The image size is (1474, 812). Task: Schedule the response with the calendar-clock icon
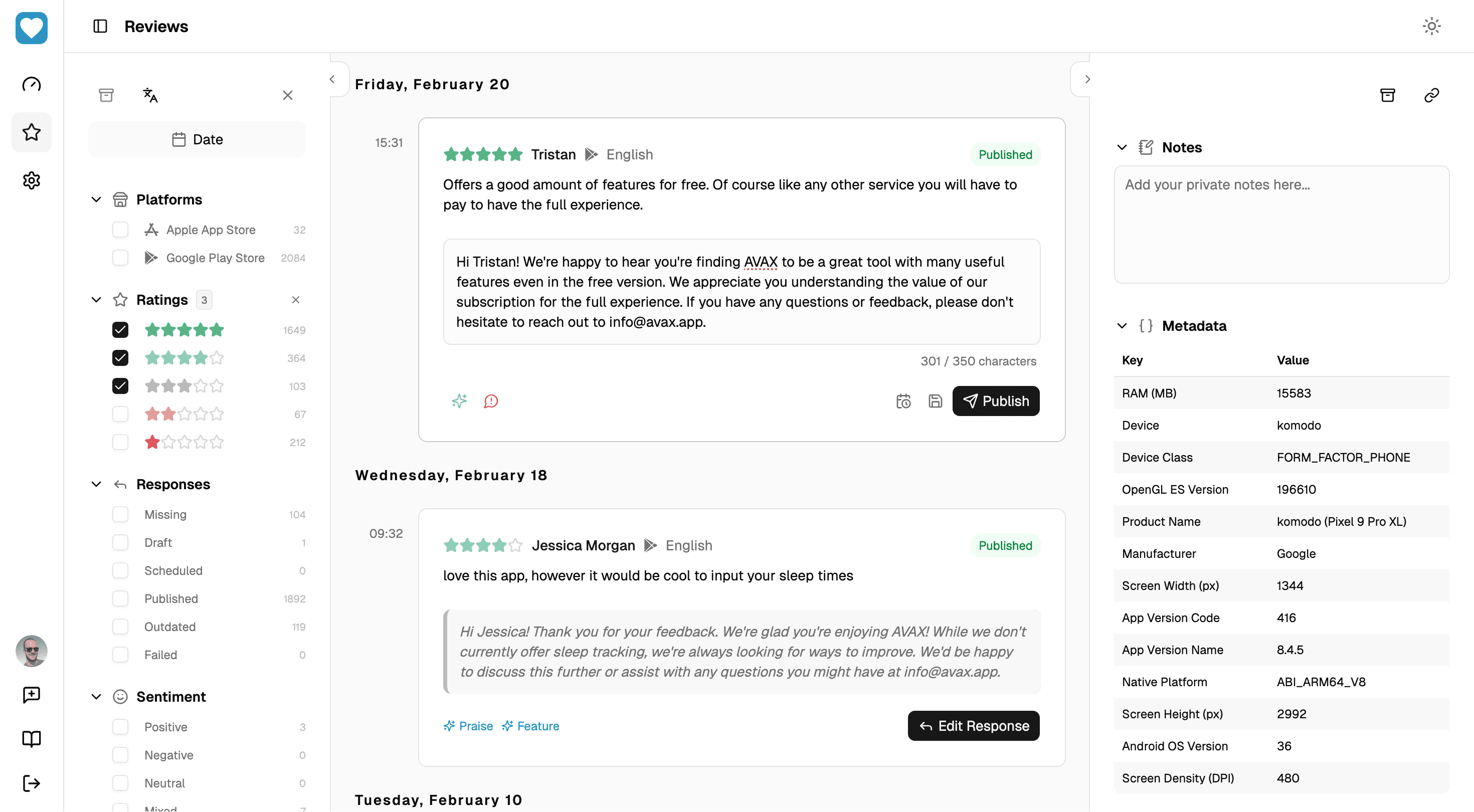click(903, 401)
